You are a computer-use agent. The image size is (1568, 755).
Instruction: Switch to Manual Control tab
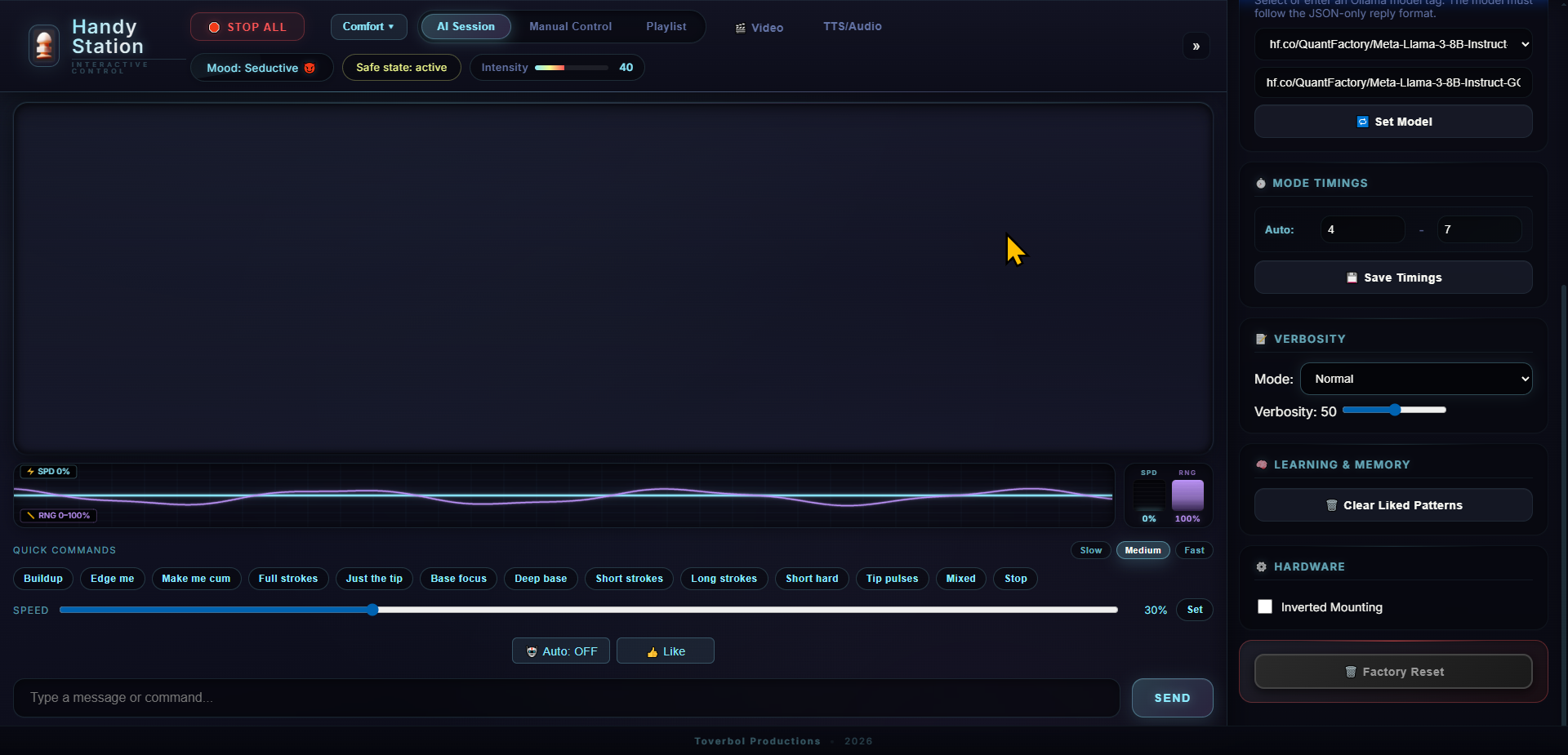click(570, 26)
